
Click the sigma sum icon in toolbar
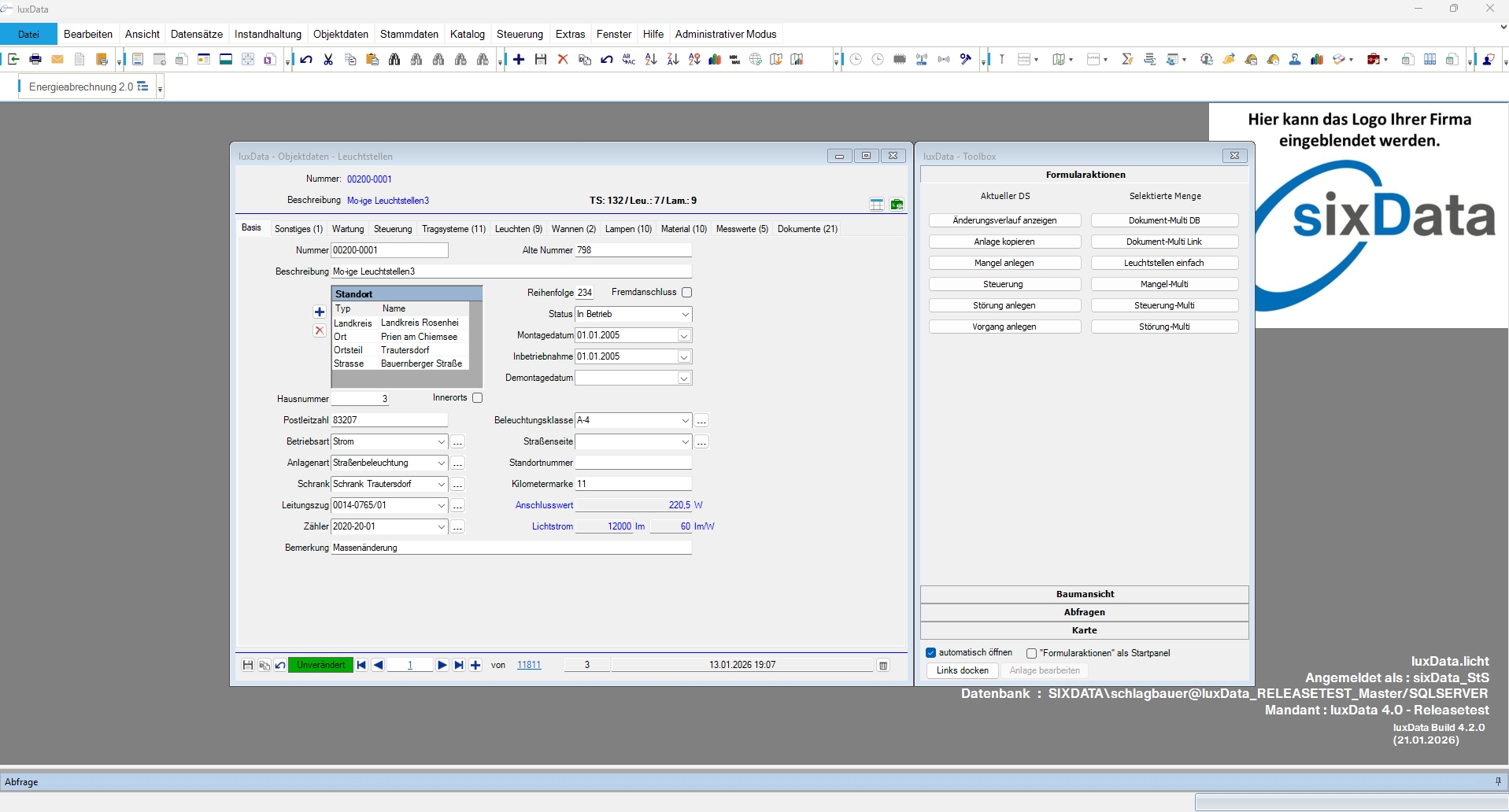coord(1127,60)
